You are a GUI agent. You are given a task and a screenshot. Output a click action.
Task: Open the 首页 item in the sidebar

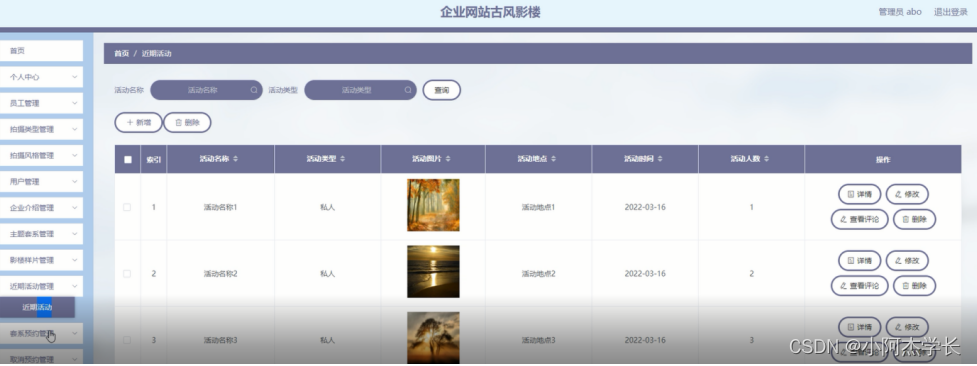pos(42,51)
